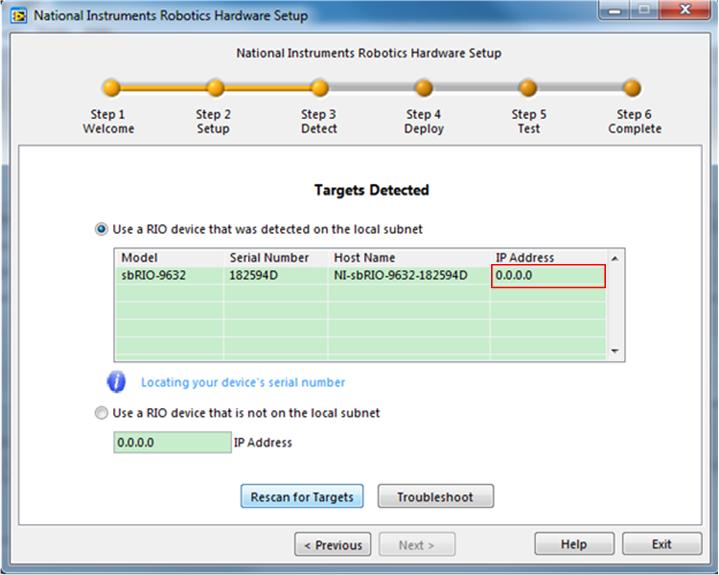Viewport: 719px width, 575px height.
Task: Click the Step 5 Test progress dot
Action: 528,88
